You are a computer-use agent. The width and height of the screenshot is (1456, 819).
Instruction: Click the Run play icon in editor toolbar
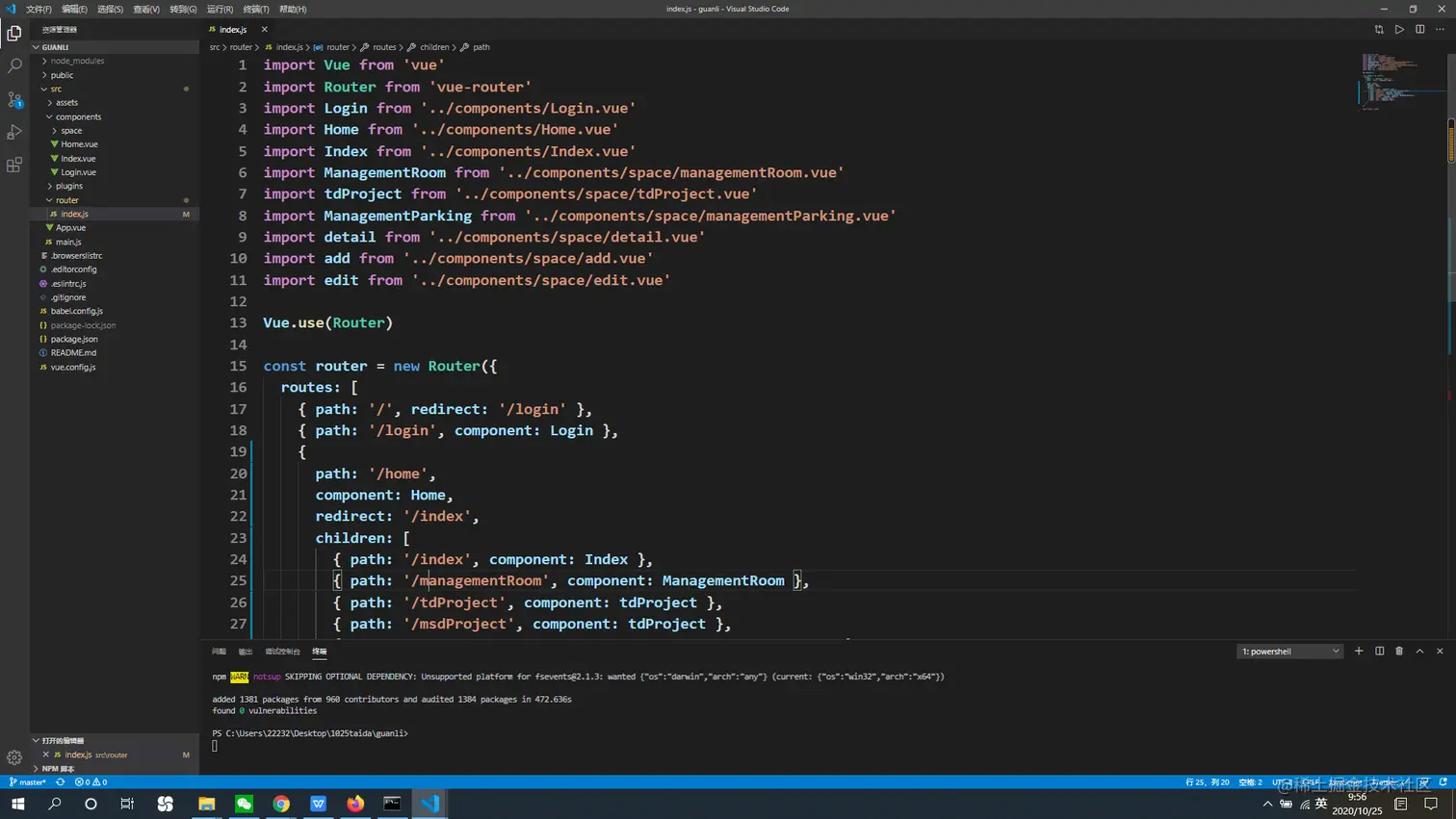pyautogui.click(x=1399, y=30)
